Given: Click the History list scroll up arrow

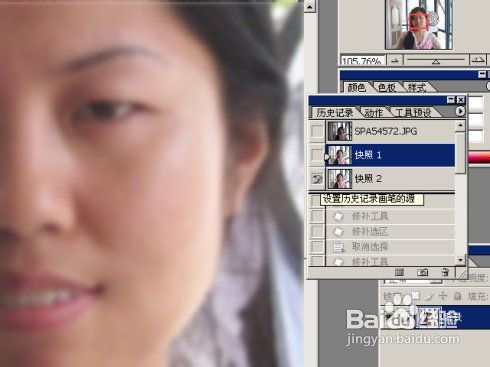Looking at the screenshot, I should [461, 126].
